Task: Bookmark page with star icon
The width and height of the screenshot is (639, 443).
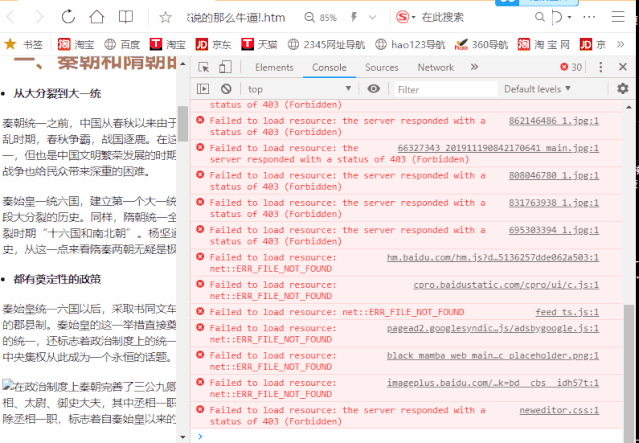Action: coord(164,17)
